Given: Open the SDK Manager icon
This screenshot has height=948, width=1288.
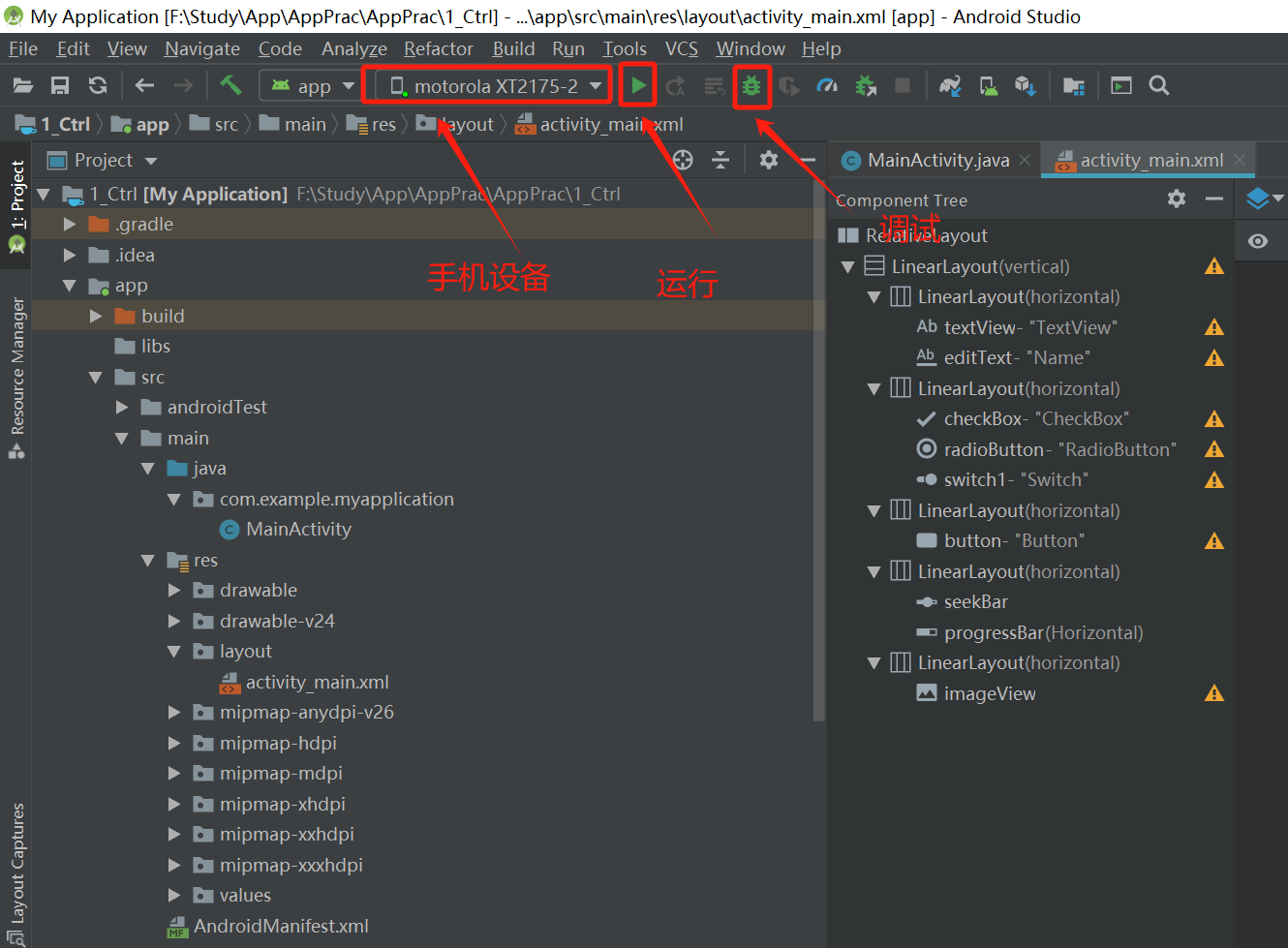Looking at the screenshot, I should (1026, 86).
